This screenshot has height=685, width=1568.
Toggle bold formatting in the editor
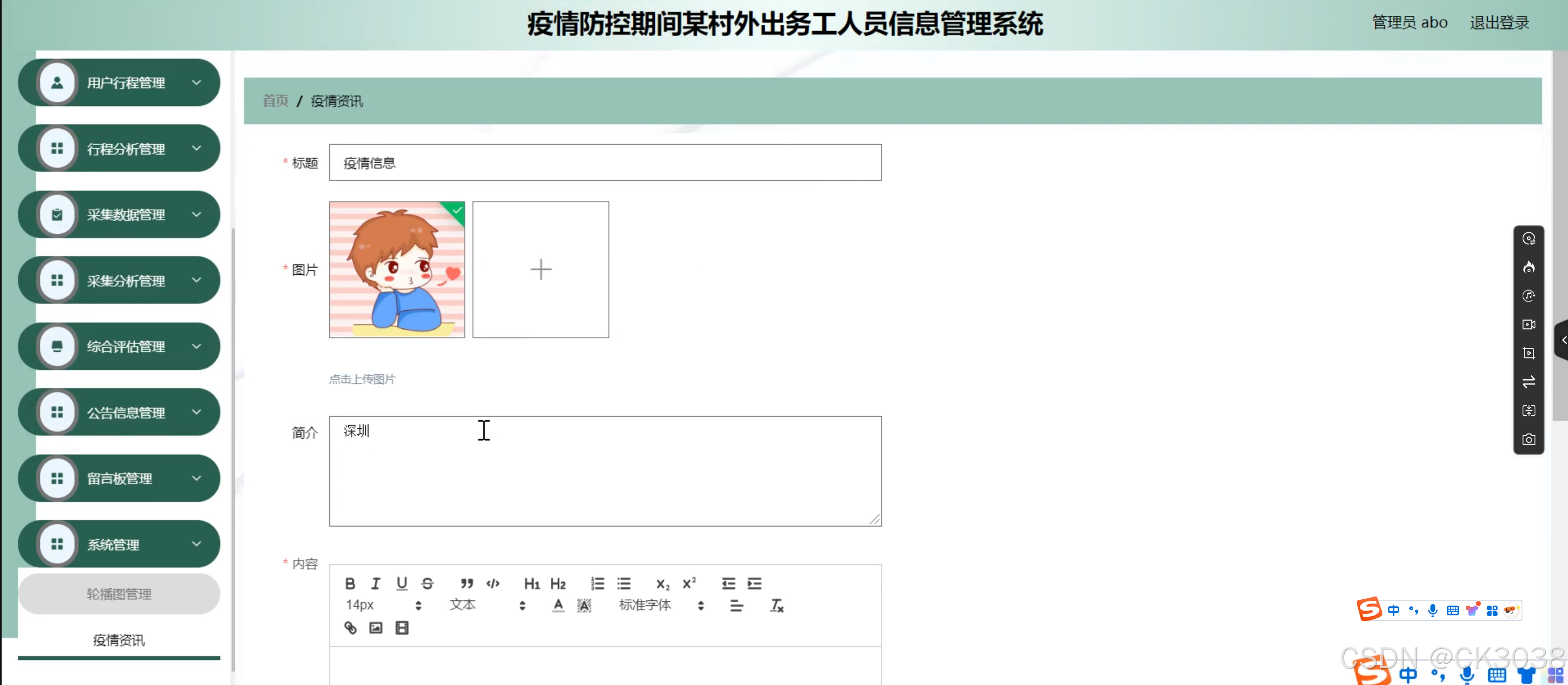coord(350,583)
